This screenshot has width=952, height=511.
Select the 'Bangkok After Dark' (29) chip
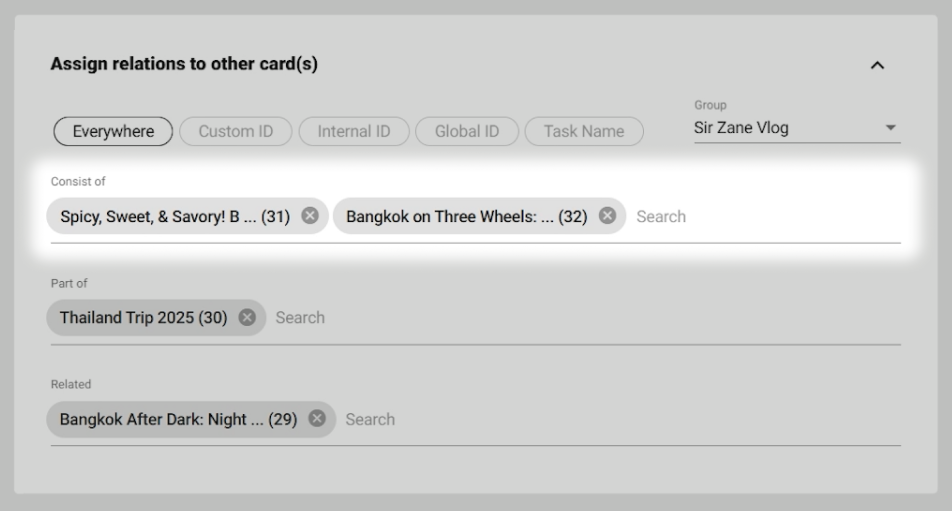pos(178,419)
